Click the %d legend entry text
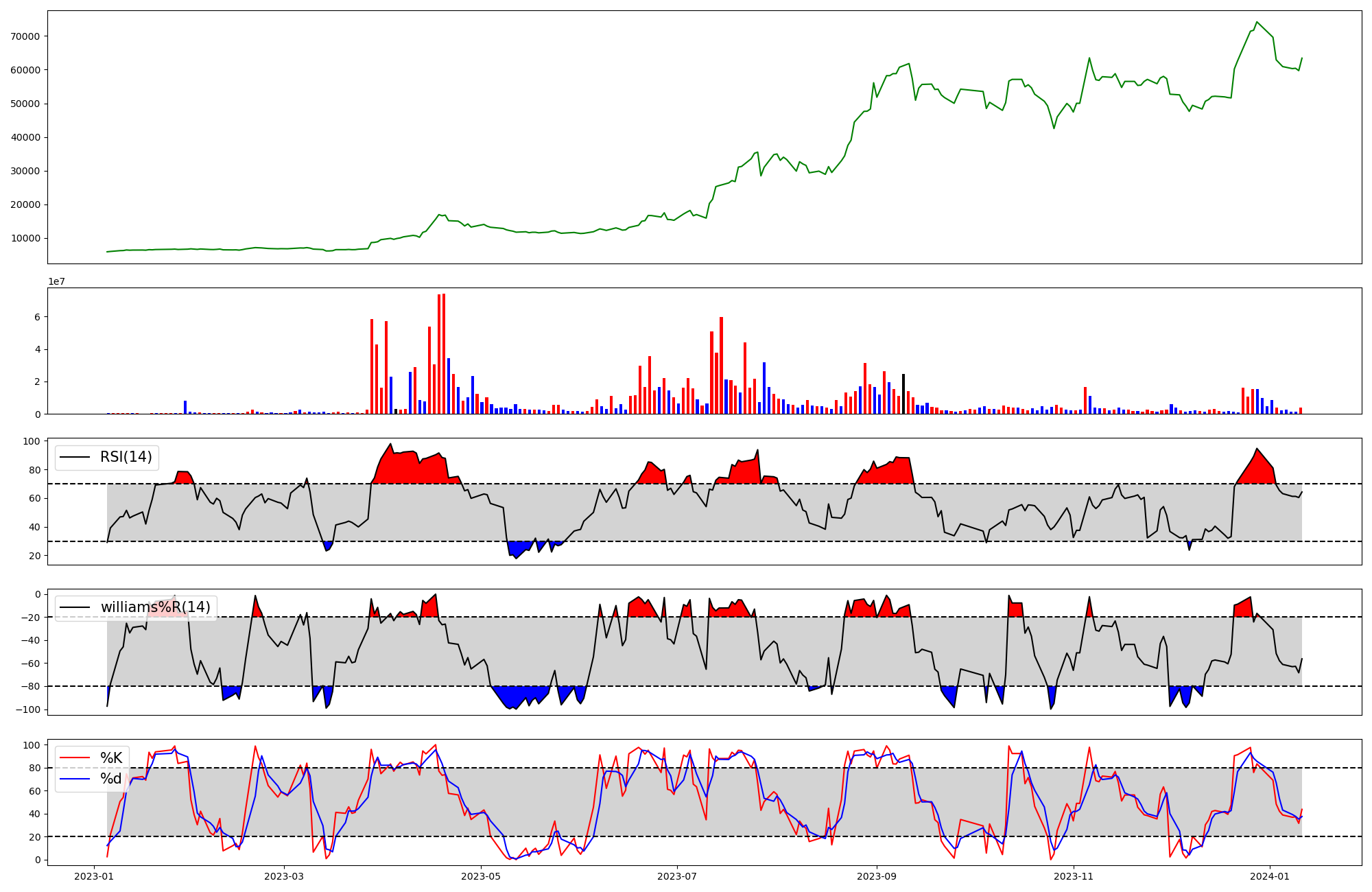Viewport: 1372px width, 892px height. [x=111, y=779]
